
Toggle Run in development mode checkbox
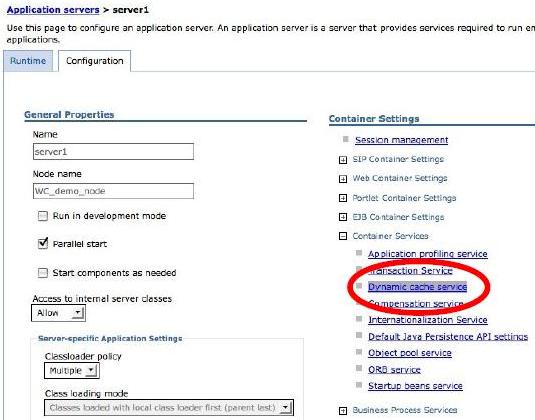coord(43,216)
